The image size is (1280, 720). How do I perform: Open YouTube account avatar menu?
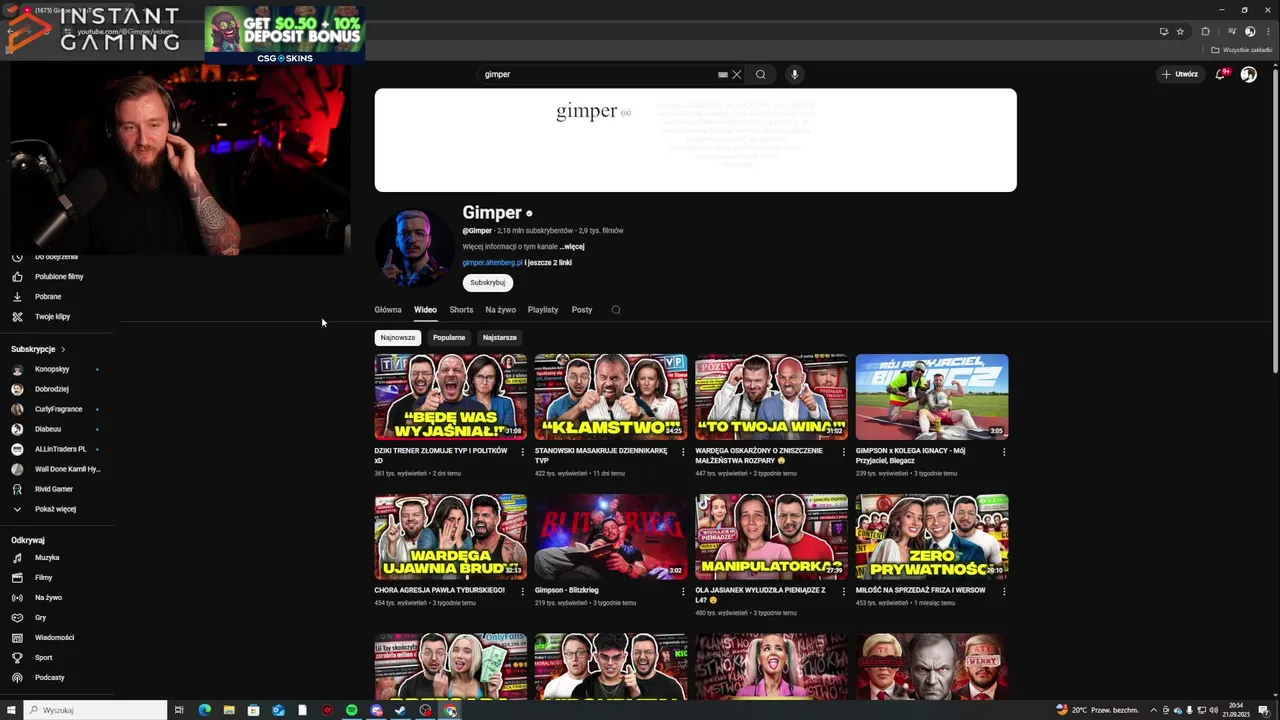pyautogui.click(x=1248, y=74)
